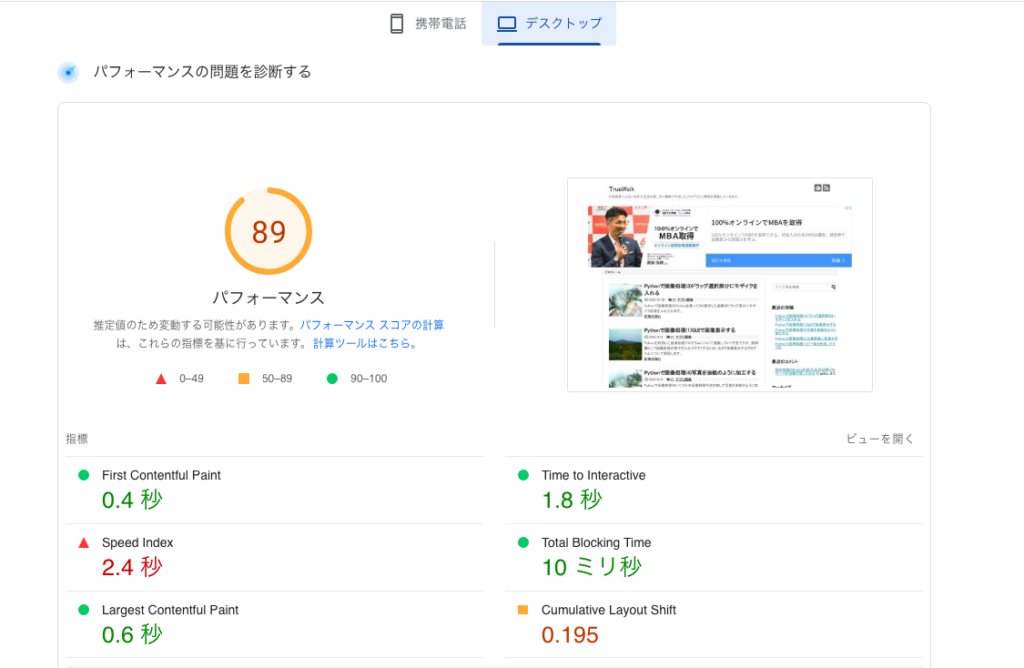Viewport: 1024px width, 668px height.
Task: Open the パフォーマンス スコアの計算 link
Action: [x=372, y=325]
